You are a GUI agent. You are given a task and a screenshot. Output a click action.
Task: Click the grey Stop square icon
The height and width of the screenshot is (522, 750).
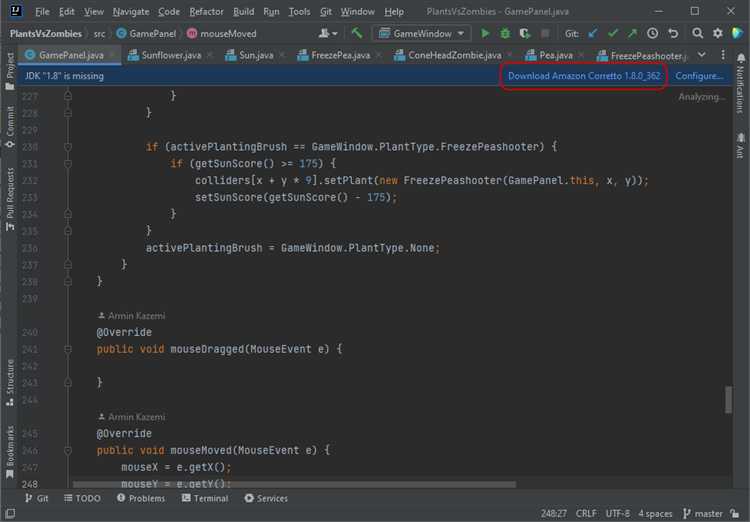tap(545, 33)
